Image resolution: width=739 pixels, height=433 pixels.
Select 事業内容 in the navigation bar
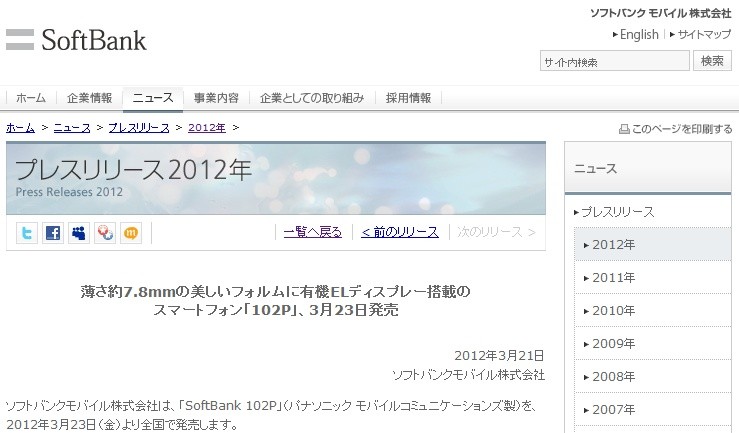(x=216, y=98)
